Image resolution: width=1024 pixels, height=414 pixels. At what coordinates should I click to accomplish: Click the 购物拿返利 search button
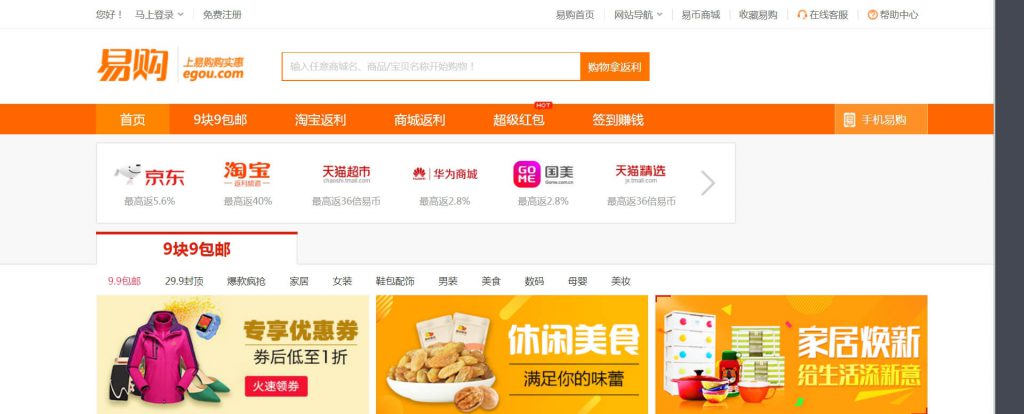pyautogui.click(x=615, y=67)
